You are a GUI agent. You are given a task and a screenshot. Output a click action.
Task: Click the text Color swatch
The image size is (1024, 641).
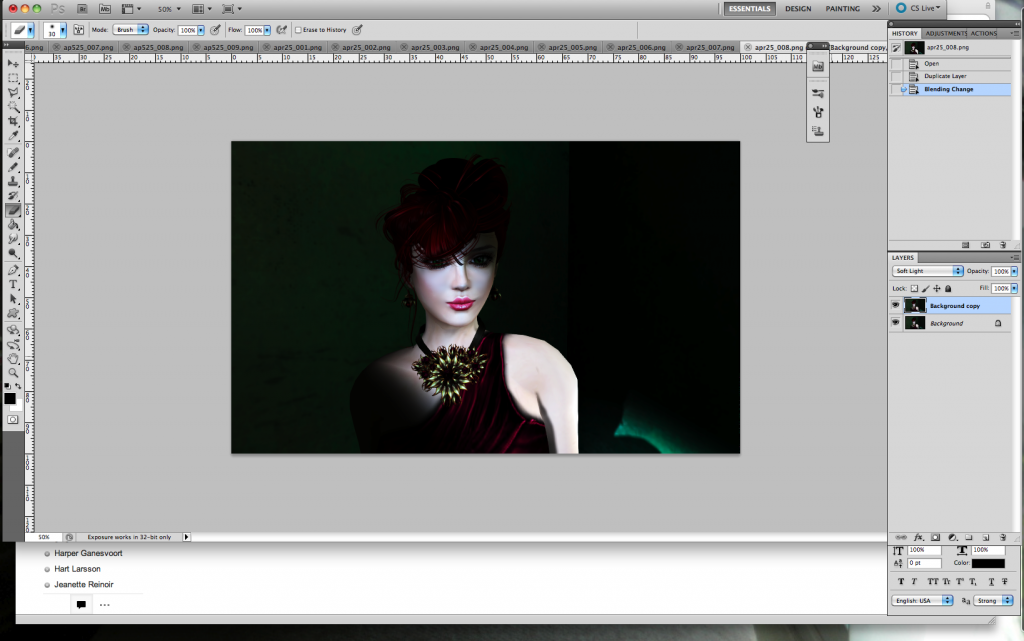coord(988,564)
